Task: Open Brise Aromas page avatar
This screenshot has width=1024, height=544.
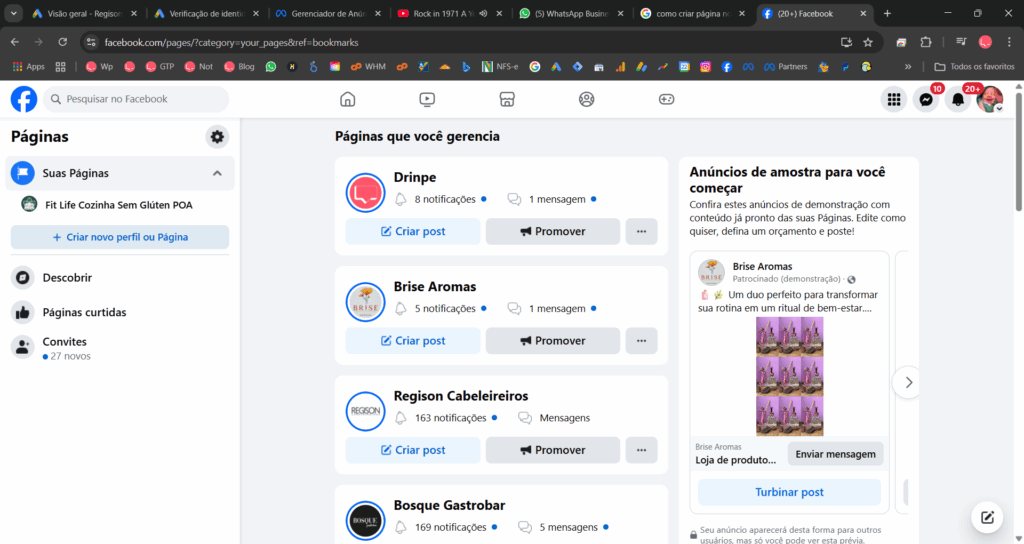Action: coord(365,302)
